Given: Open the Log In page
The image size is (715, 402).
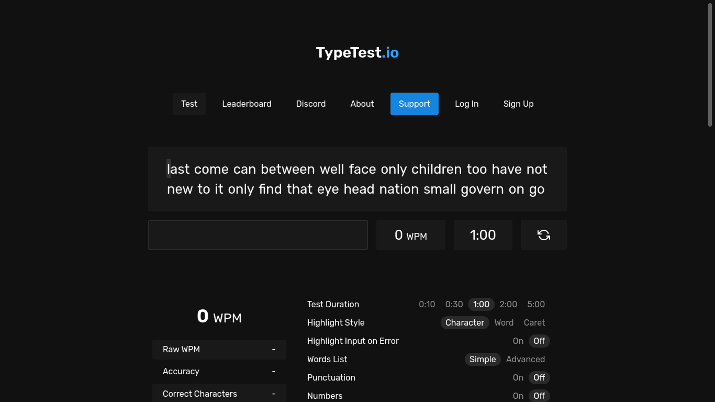Looking at the screenshot, I should point(466,104).
